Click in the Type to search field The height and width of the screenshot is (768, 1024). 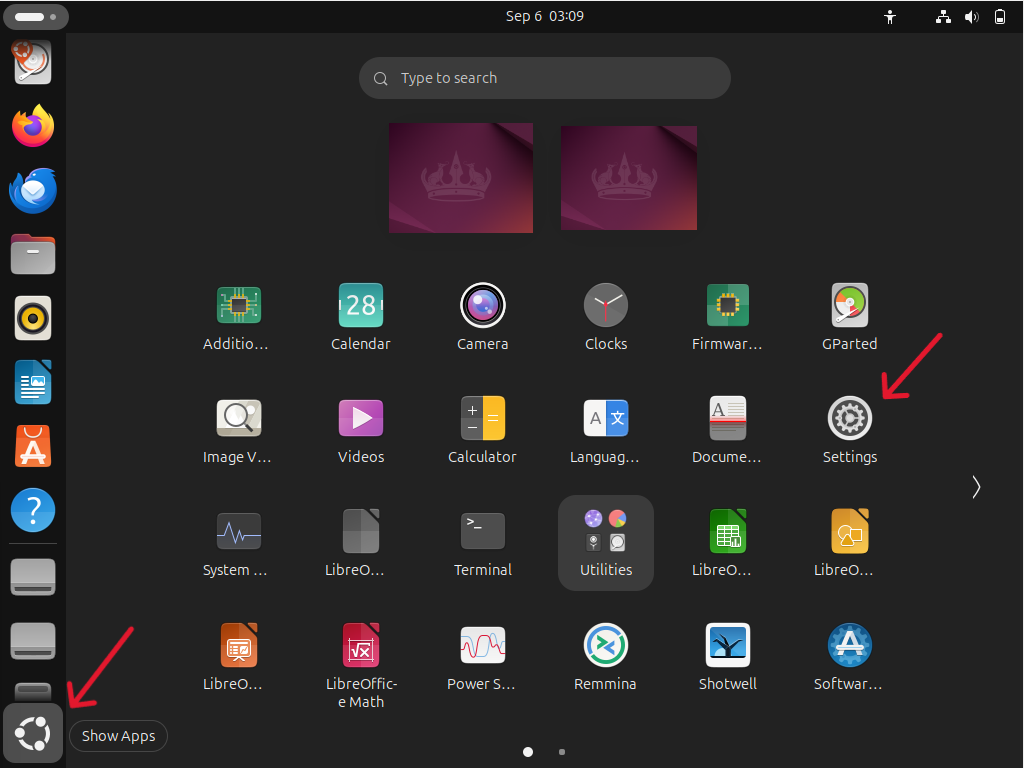[x=545, y=78]
